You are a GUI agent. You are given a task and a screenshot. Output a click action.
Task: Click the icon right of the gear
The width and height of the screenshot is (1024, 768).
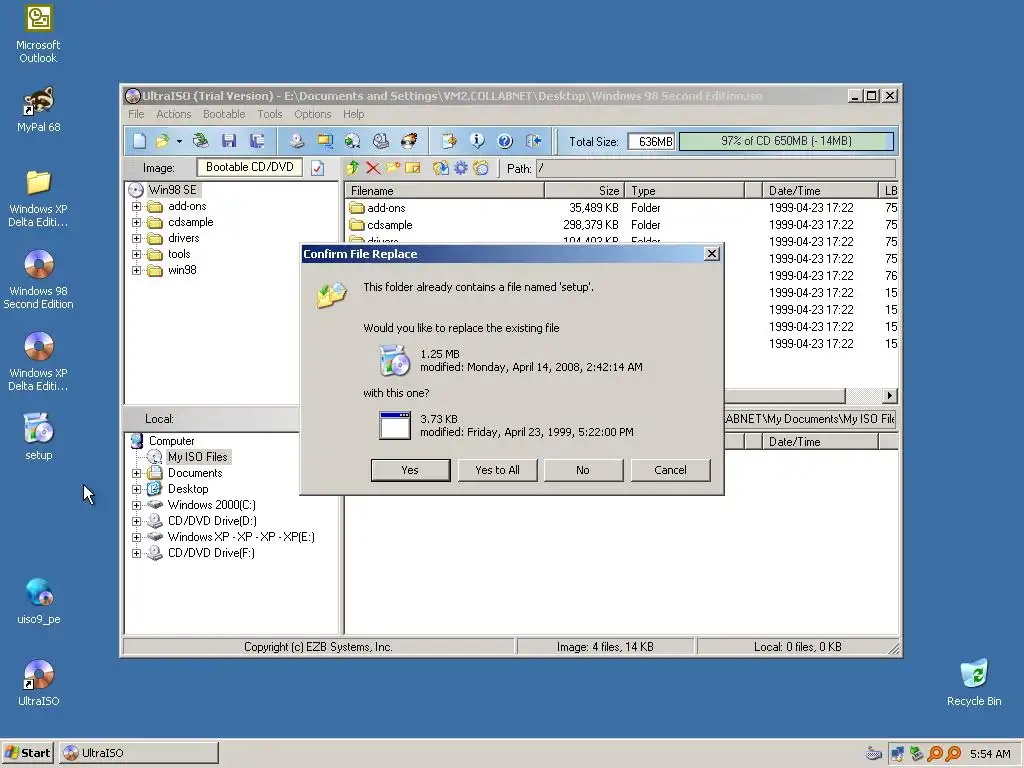coord(481,168)
